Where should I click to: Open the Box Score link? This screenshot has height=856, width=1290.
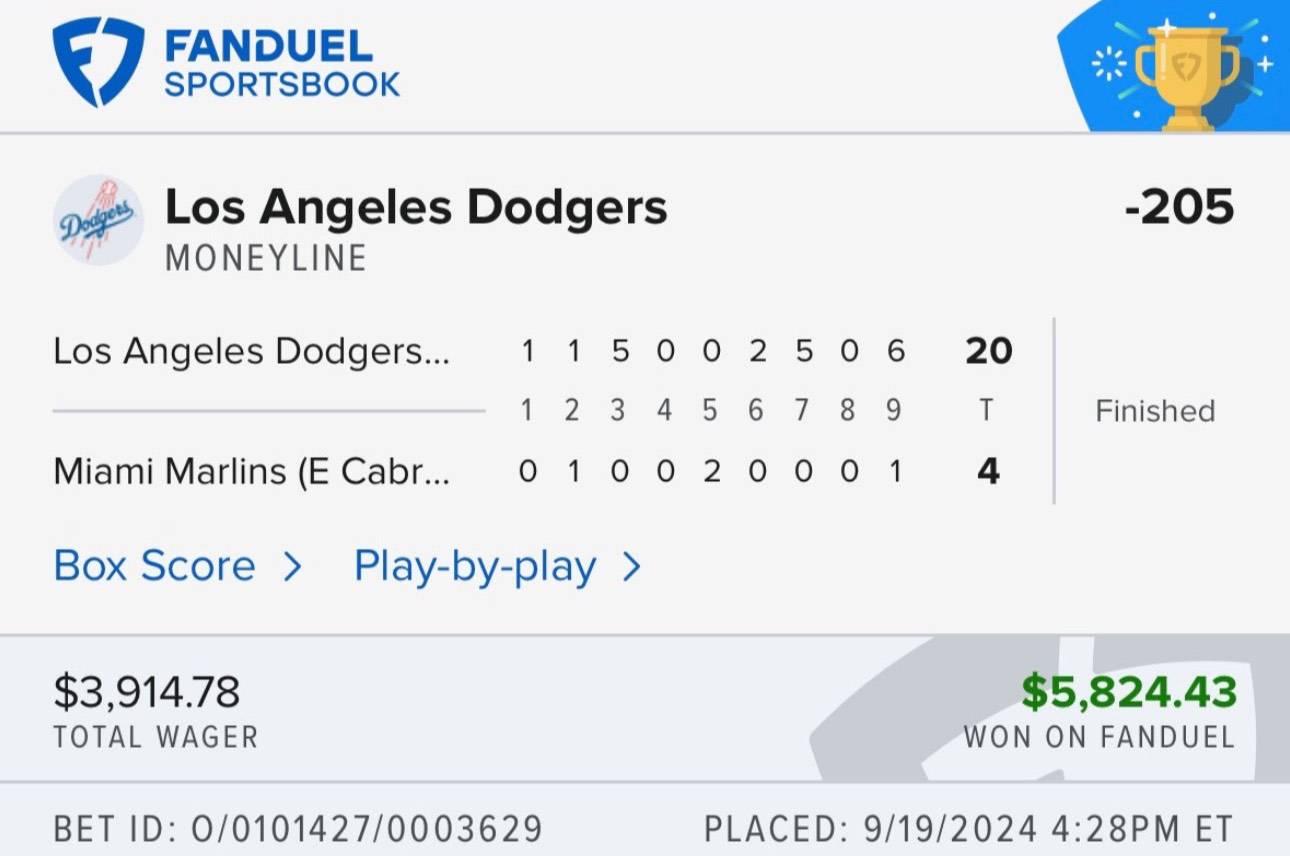click(155, 566)
